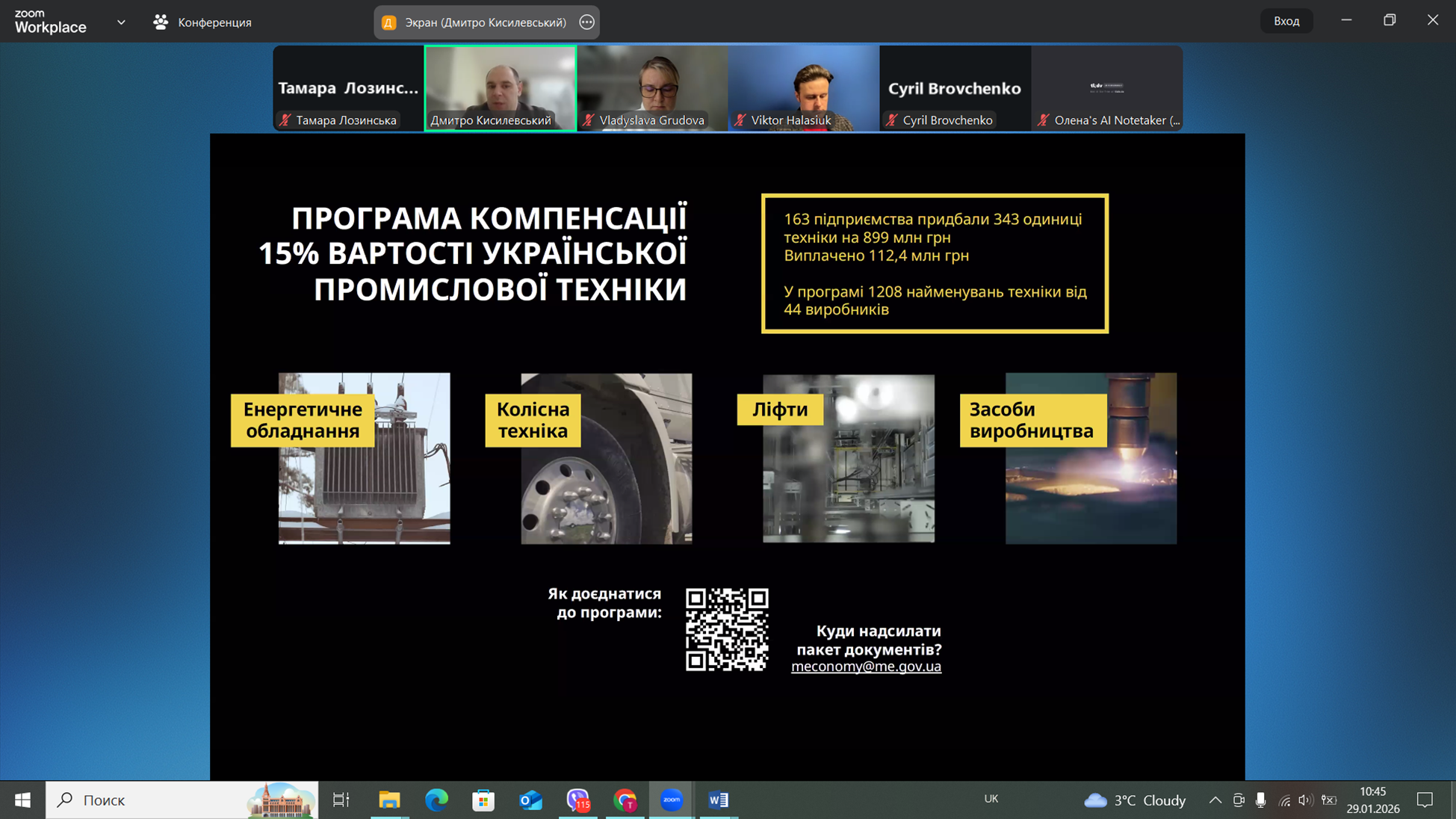Open Windows Start menu
Viewport: 1456px width, 819px height.
pos(22,800)
